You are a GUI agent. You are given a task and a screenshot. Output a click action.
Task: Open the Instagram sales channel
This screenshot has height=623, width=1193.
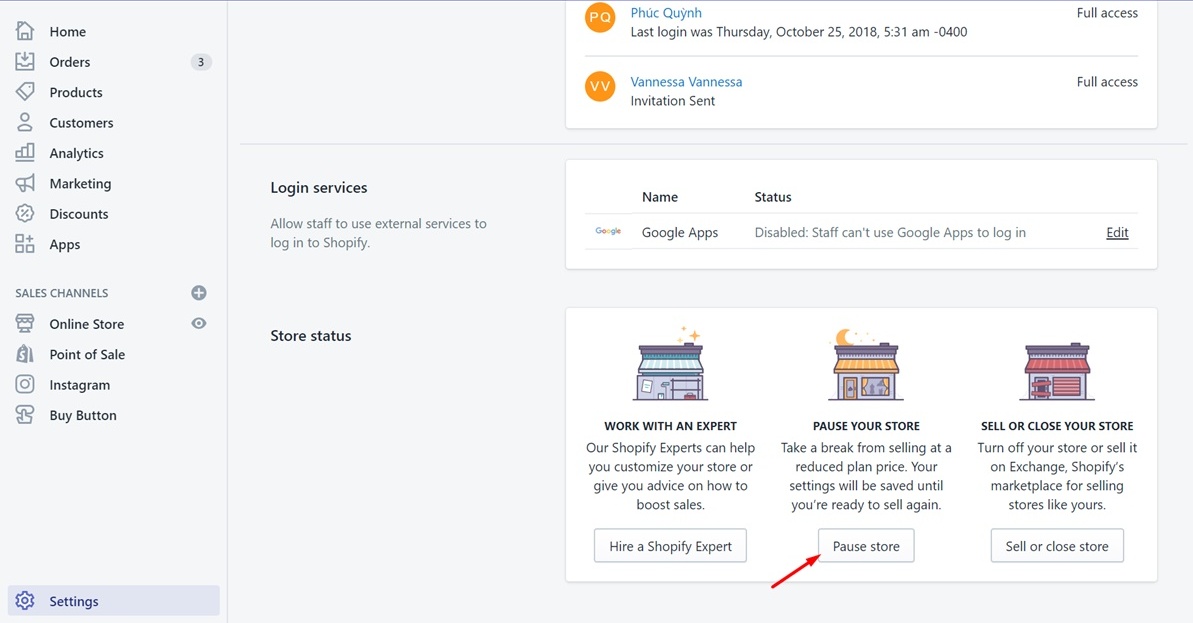pyautogui.click(x=79, y=385)
